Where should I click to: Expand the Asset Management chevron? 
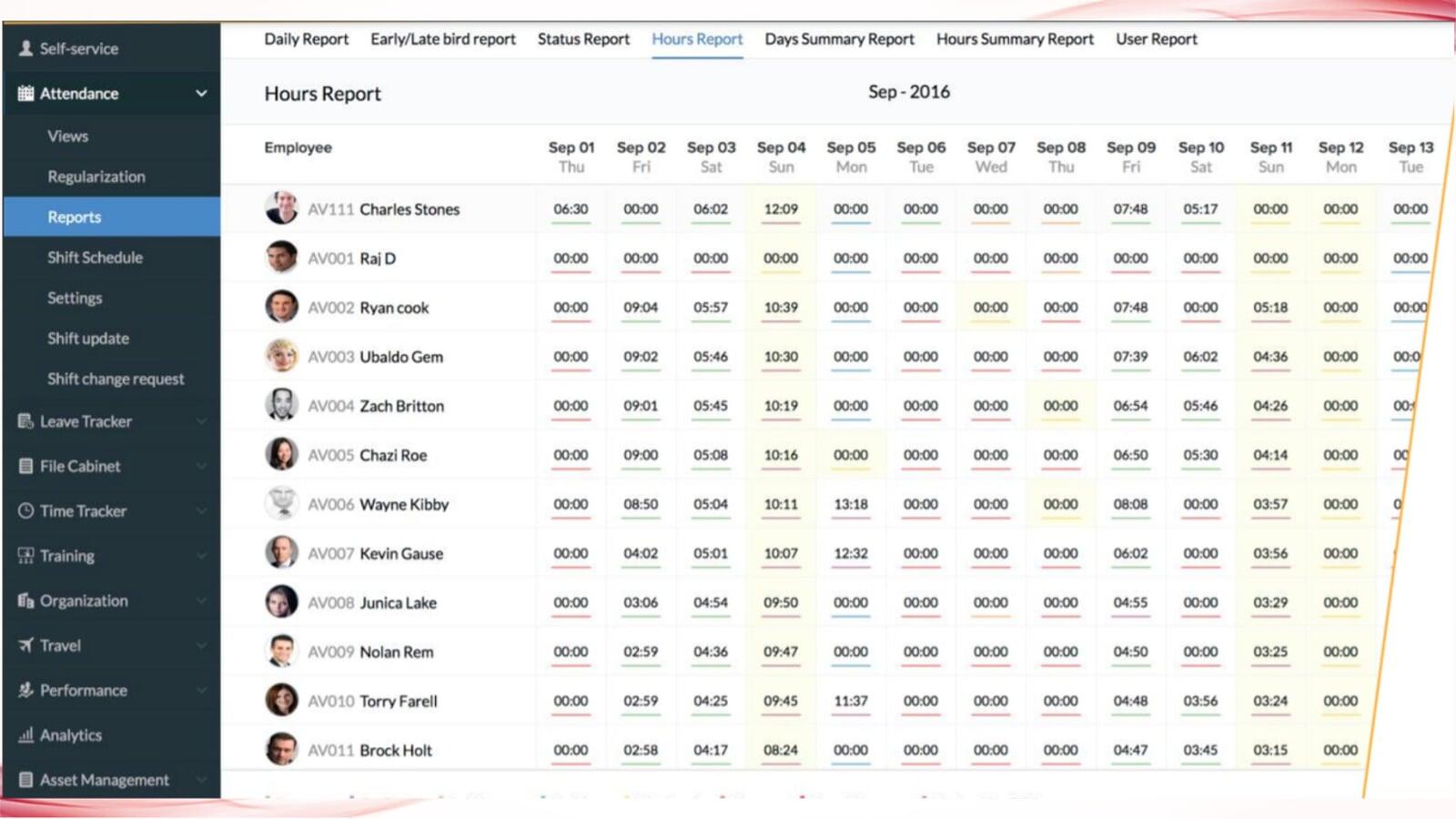[x=201, y=780]
